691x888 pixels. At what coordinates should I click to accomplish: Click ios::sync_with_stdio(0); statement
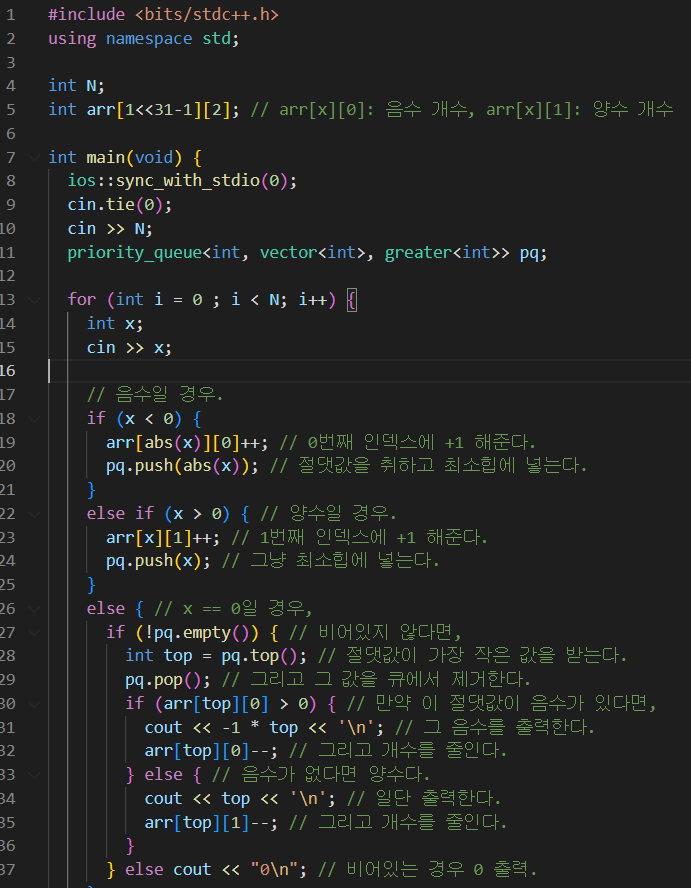click(182, 181)
